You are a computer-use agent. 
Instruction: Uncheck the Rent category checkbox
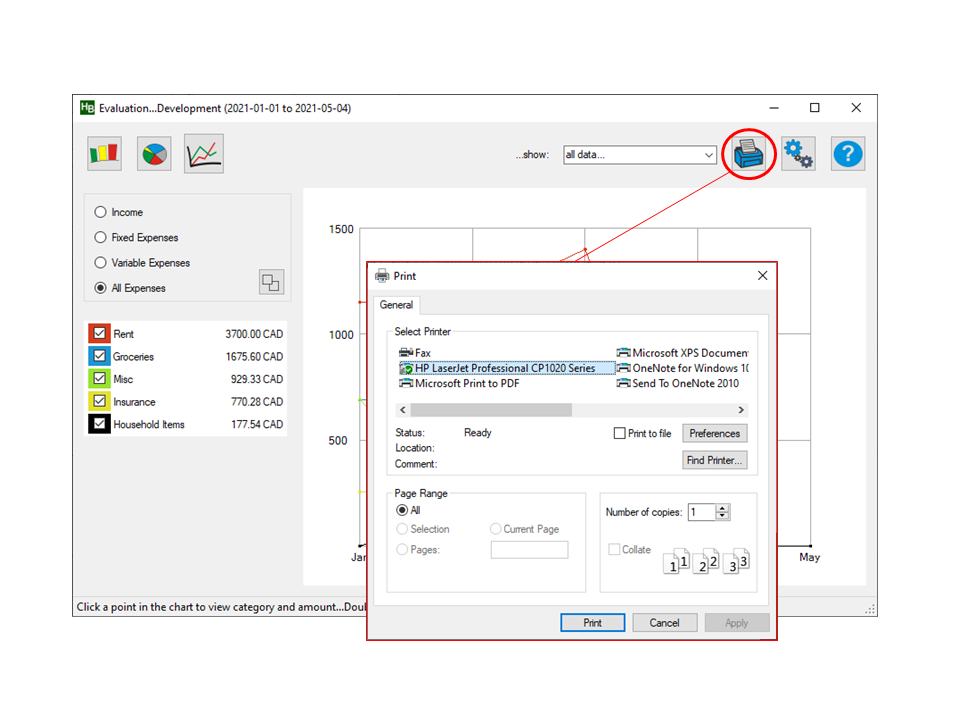click(99, 334)
